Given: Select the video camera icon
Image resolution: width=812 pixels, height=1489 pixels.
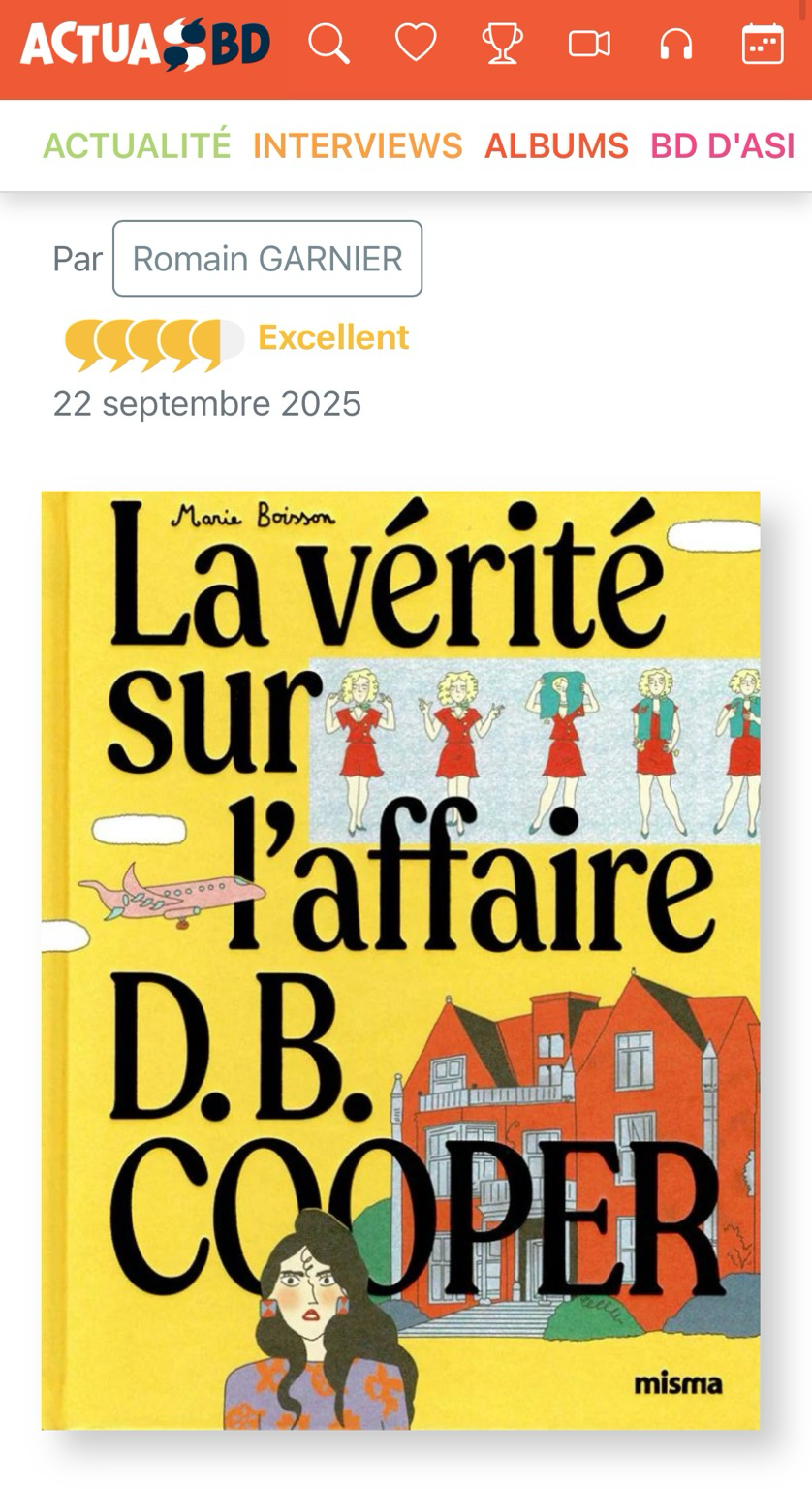Looking at the screenshot, I should coord(589,44).
